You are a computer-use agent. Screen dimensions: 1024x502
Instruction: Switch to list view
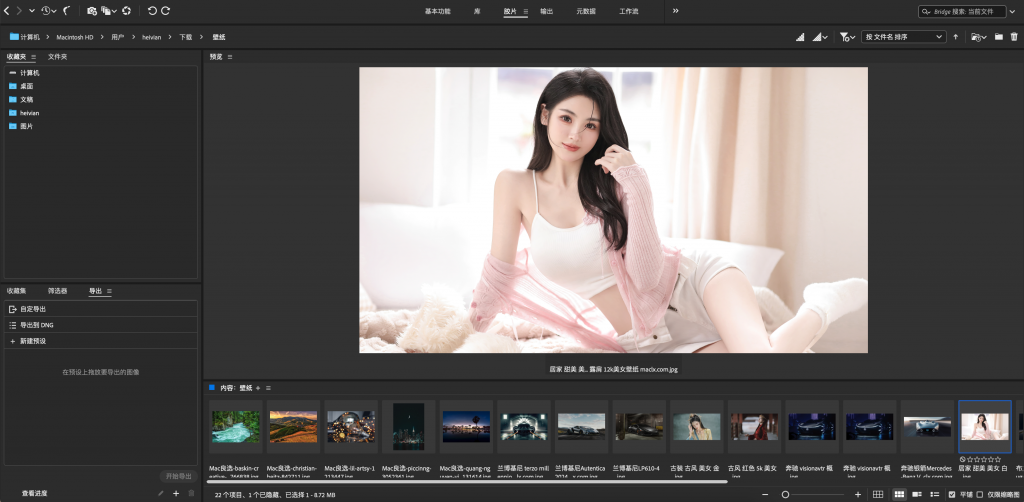[935, 495]
